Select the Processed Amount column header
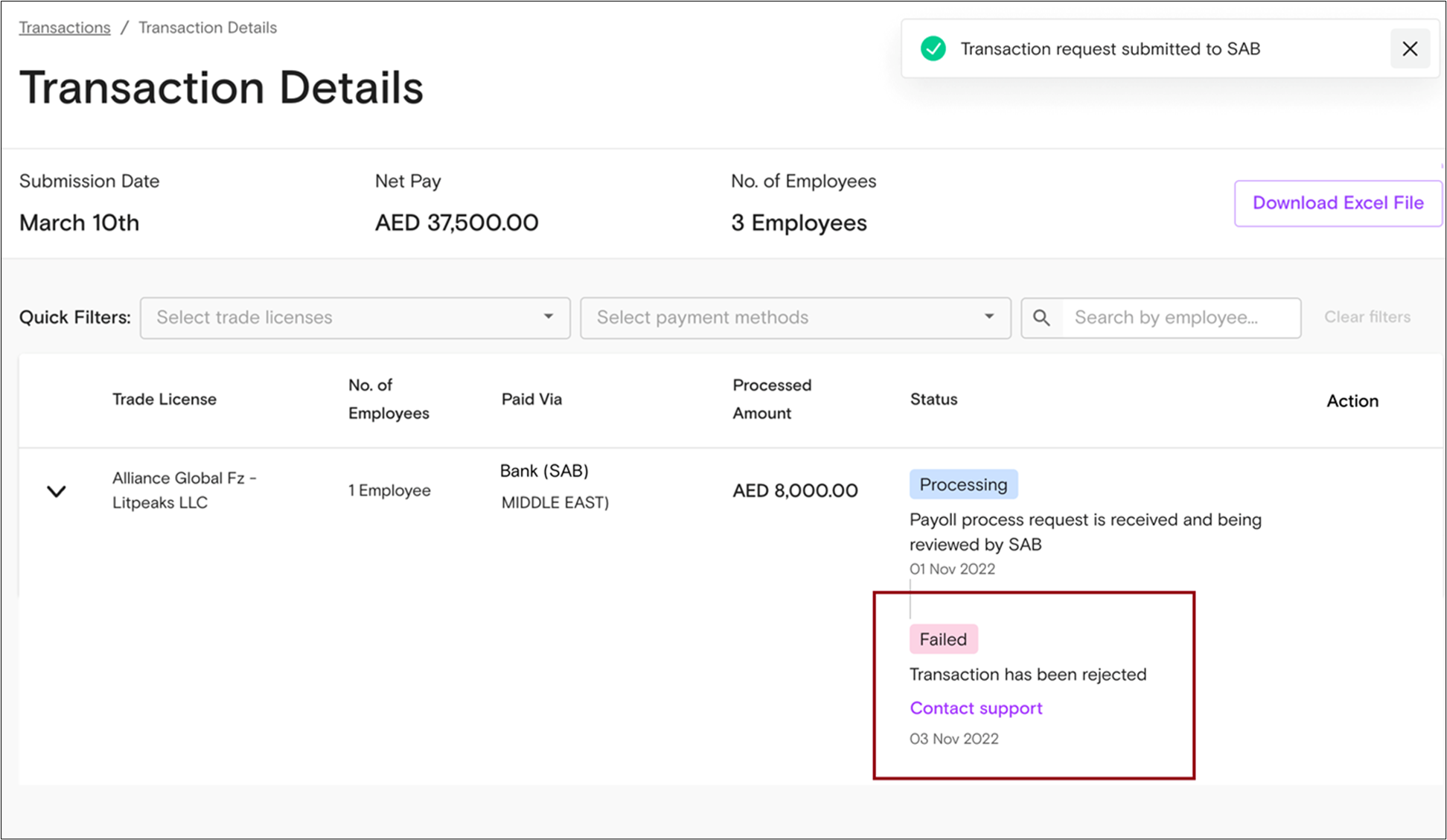1447x840 pixels. 772,399
